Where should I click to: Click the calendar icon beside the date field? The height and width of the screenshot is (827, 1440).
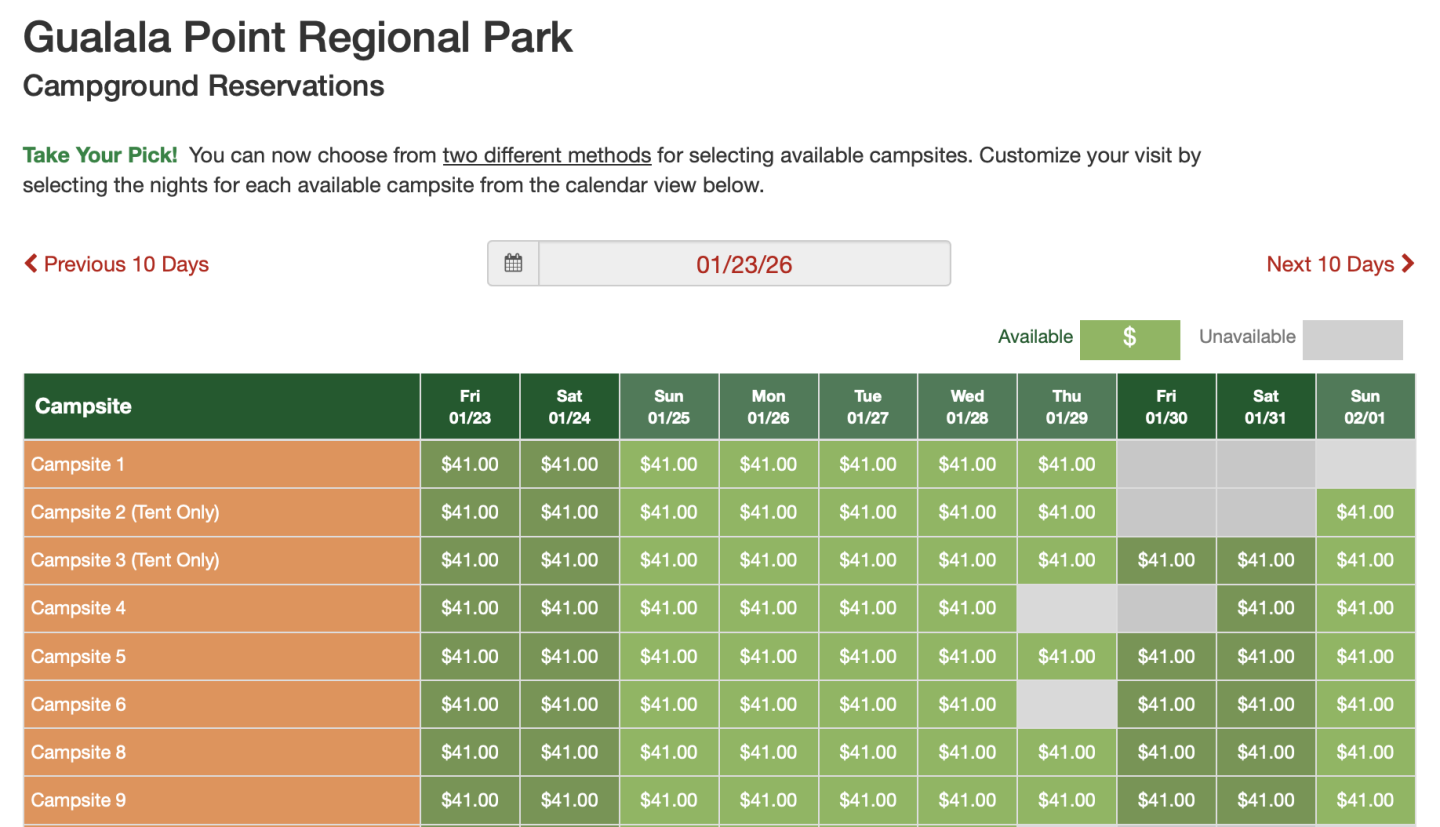click(513, 264)
